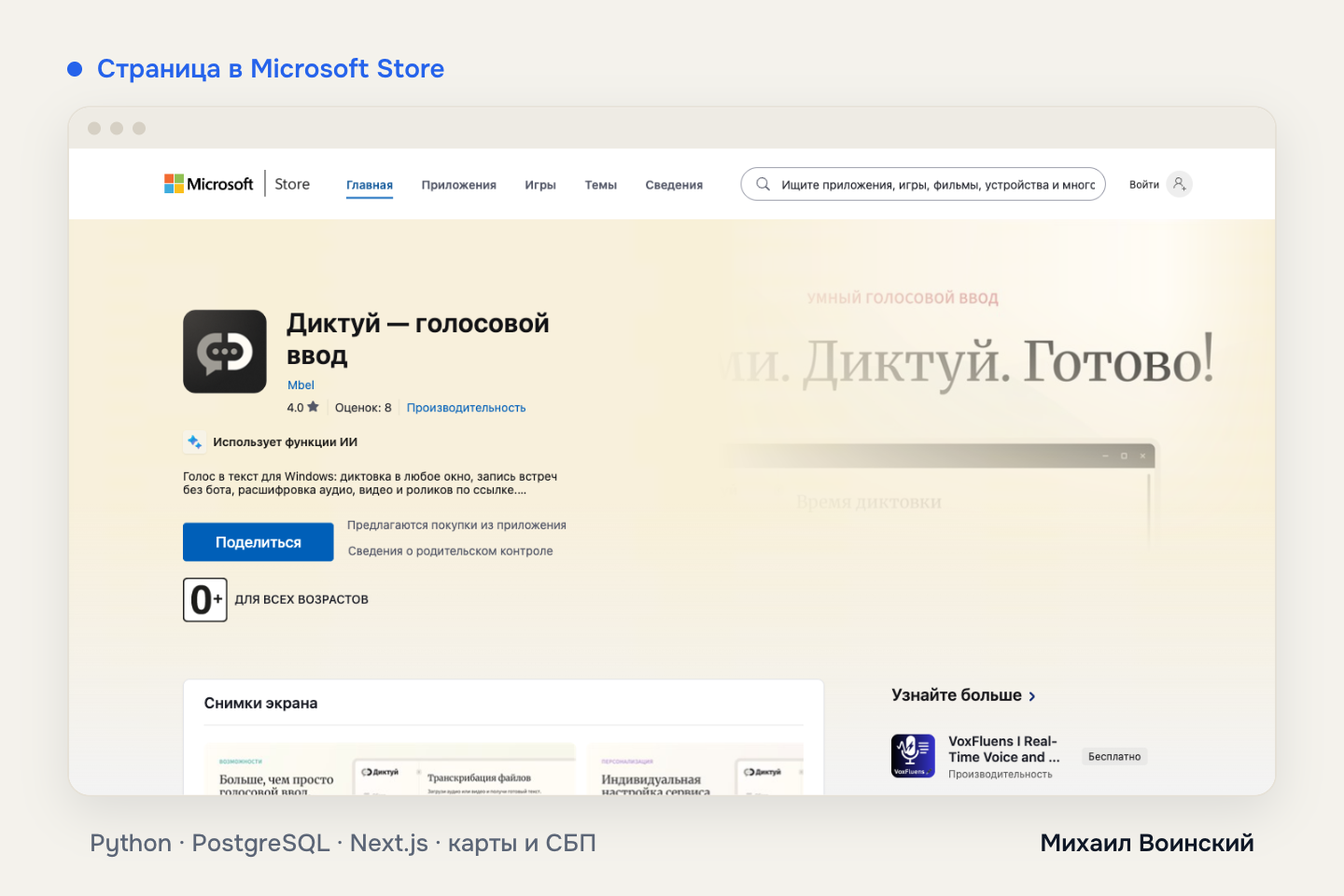Image resolution: width=1344 pixels, height=896 pixels.
Task: Click the user account avatar icon
Action: (1180, 184)
